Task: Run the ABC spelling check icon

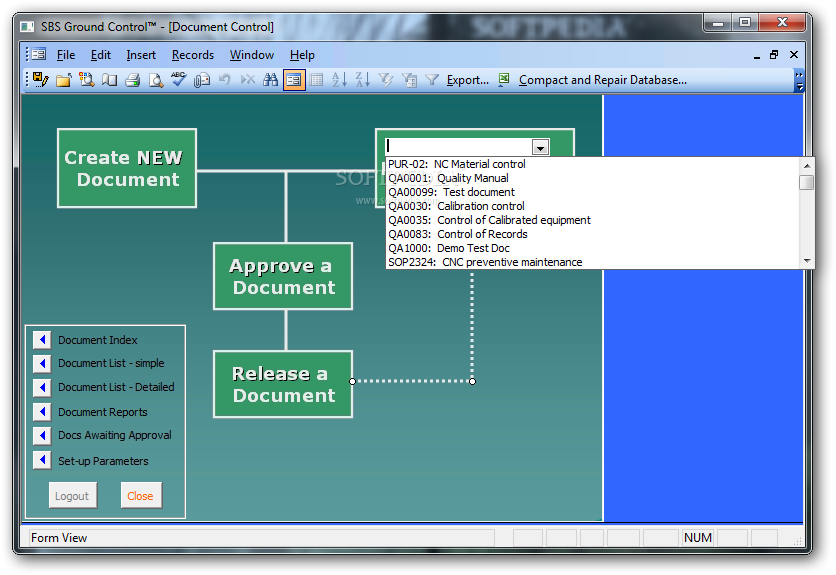Action: click(179, 79)
